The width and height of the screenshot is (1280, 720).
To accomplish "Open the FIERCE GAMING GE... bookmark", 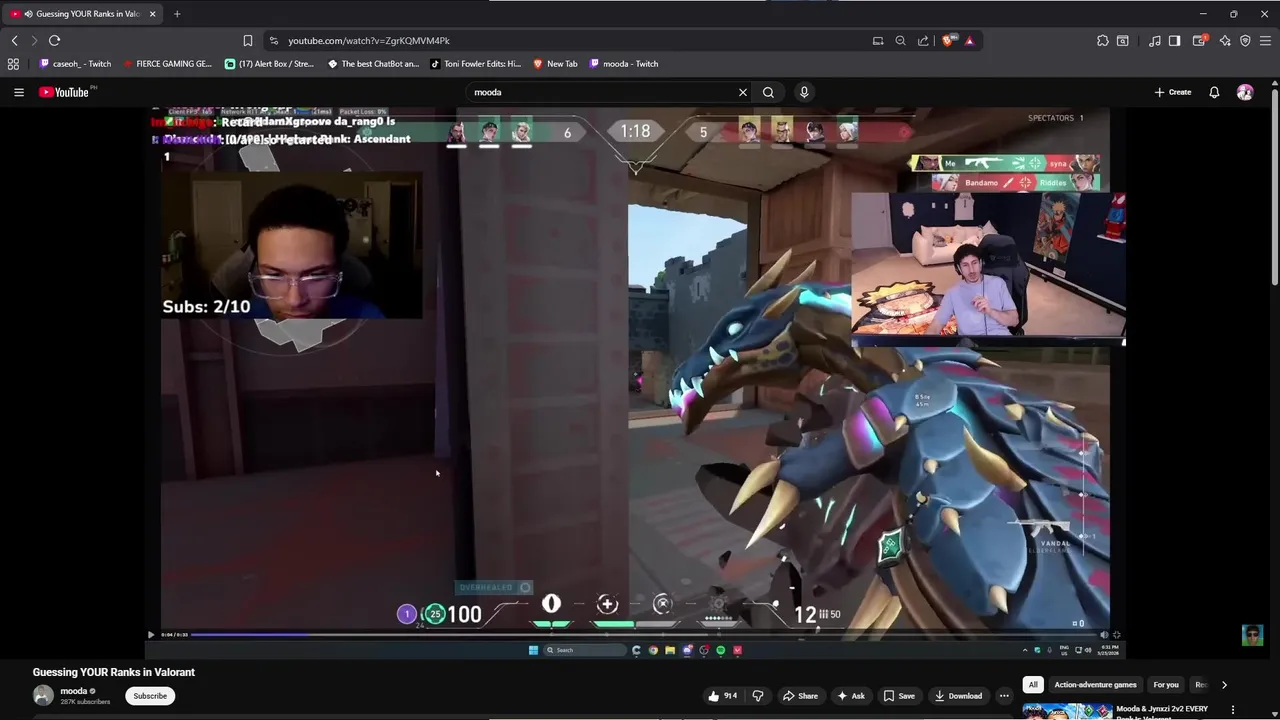I will (168, 64).
